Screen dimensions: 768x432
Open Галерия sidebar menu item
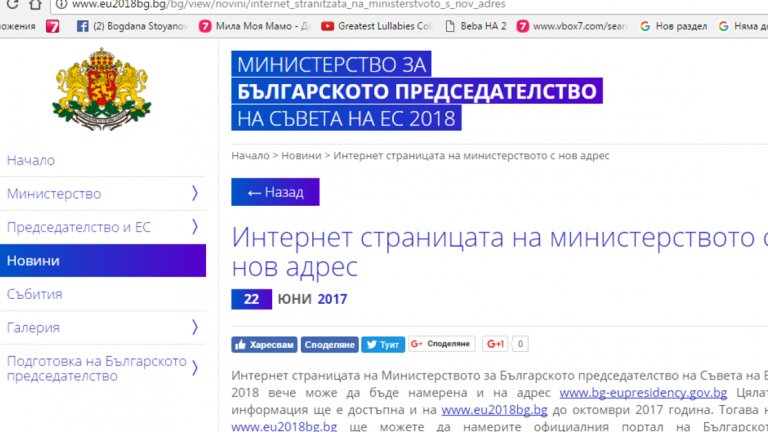33,327
